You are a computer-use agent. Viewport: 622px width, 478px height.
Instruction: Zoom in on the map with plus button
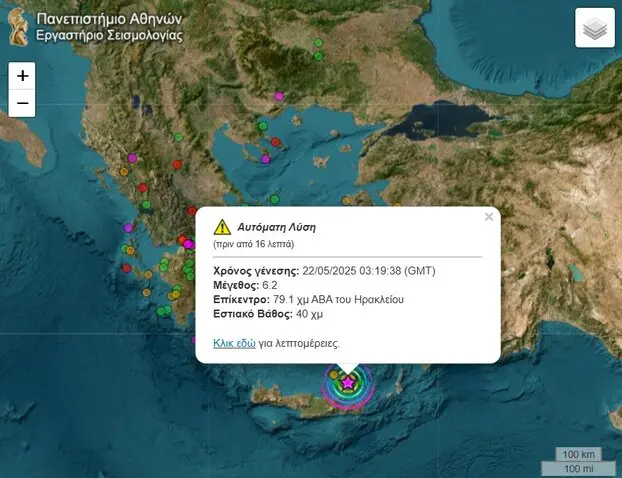coord(22,76)
